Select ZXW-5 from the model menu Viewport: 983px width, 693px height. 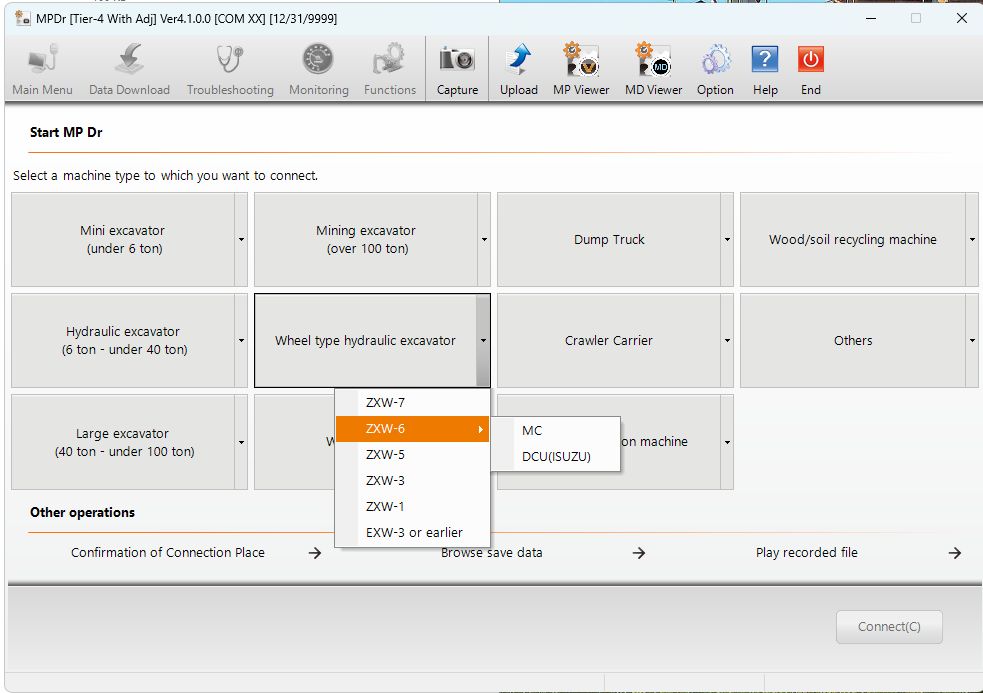pos(413,455)
